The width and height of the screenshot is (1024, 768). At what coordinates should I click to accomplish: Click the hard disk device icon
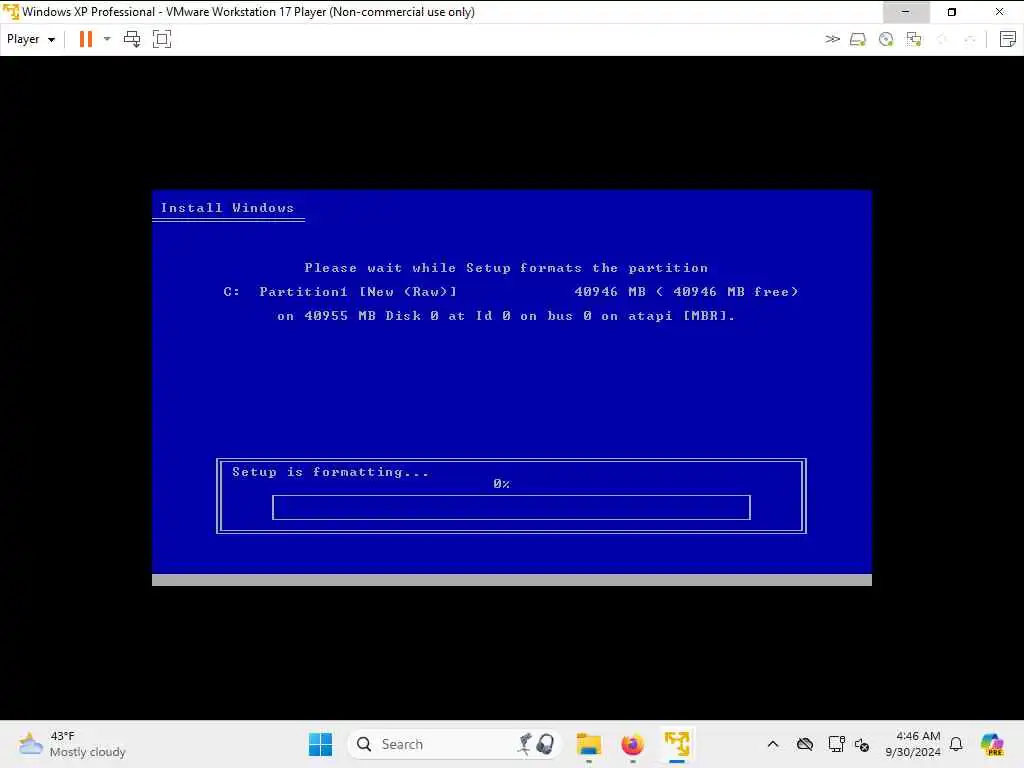[x=858, y=39]
